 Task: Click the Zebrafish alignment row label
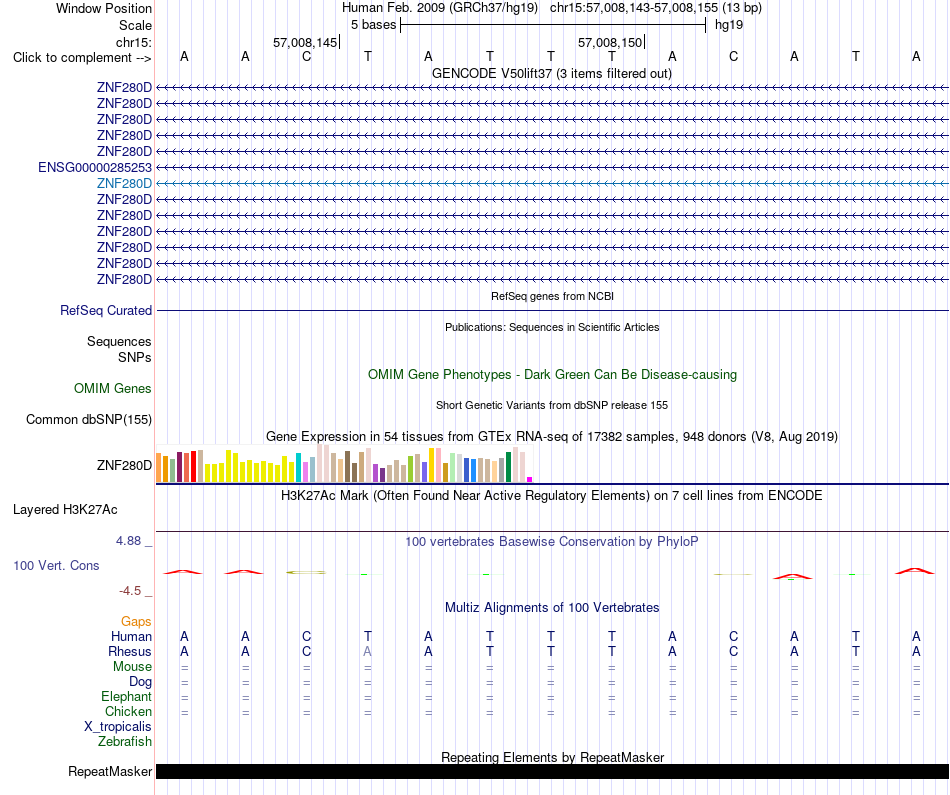coord(125,742)
